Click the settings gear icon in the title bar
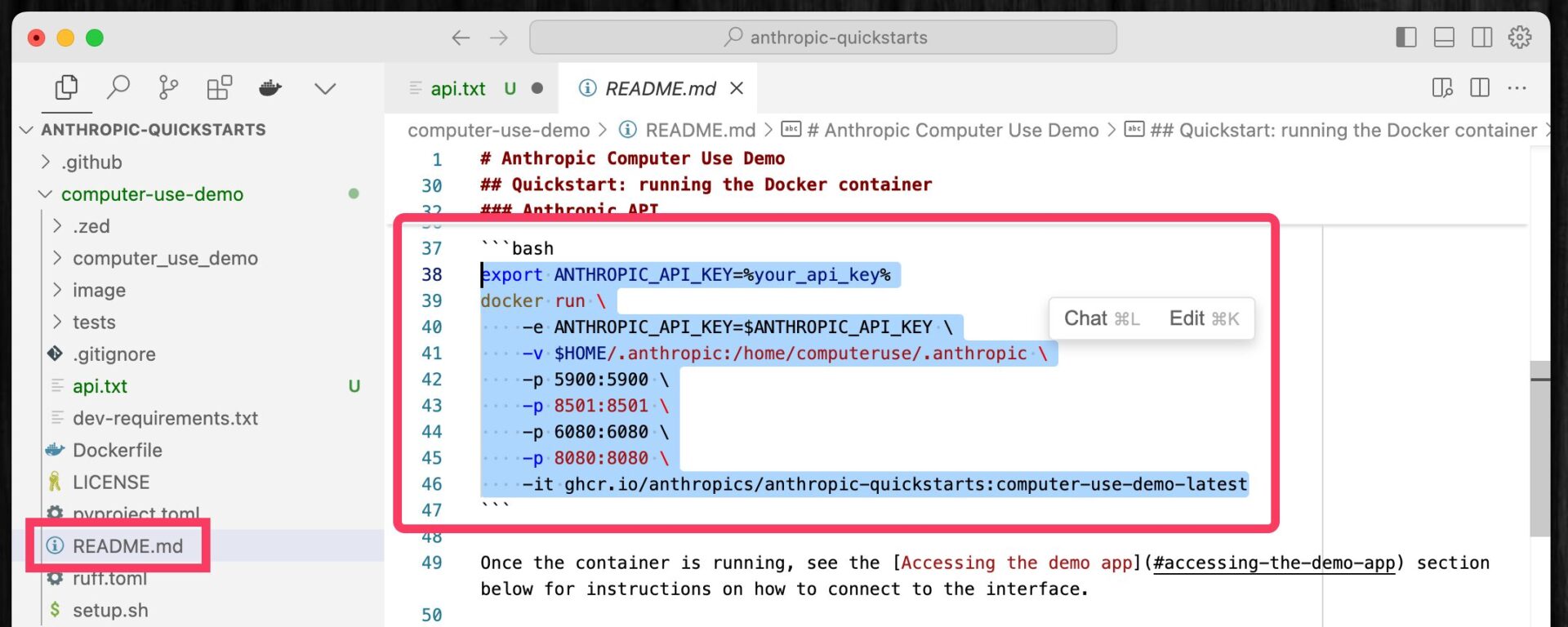 pos(1519,38)
